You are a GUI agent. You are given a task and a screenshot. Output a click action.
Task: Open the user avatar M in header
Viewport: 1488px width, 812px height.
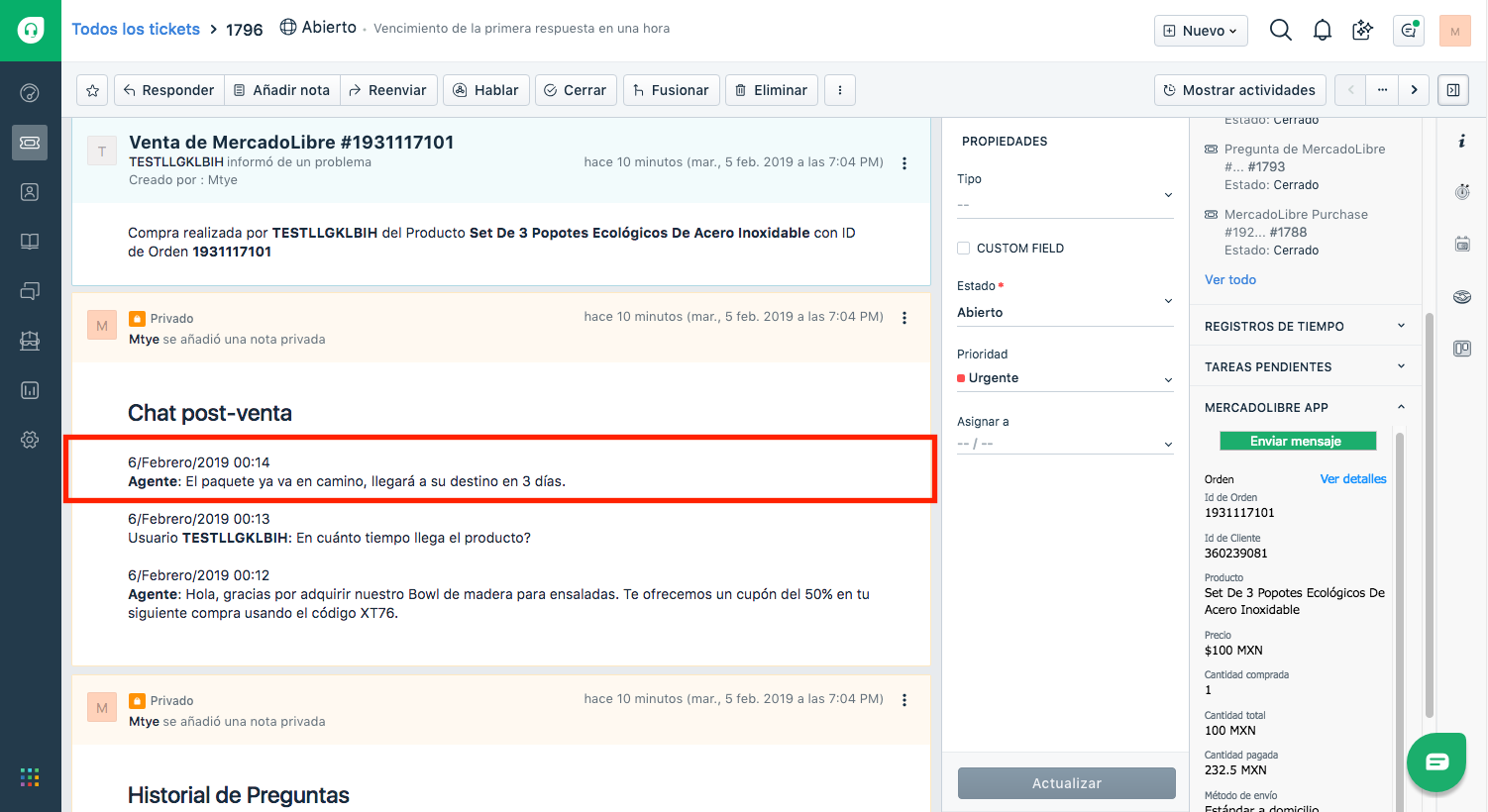pyautogui.click(x=1455, y=31)
